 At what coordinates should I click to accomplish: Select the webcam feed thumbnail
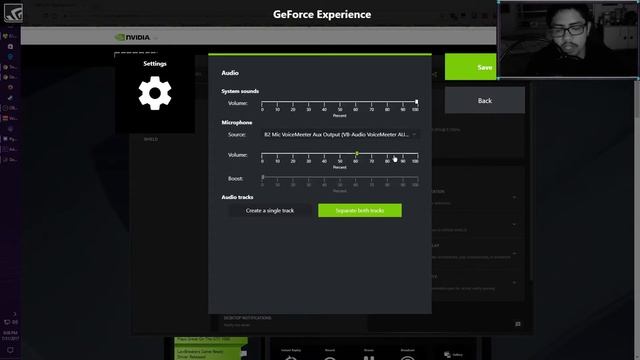click(x=568, y=39)
